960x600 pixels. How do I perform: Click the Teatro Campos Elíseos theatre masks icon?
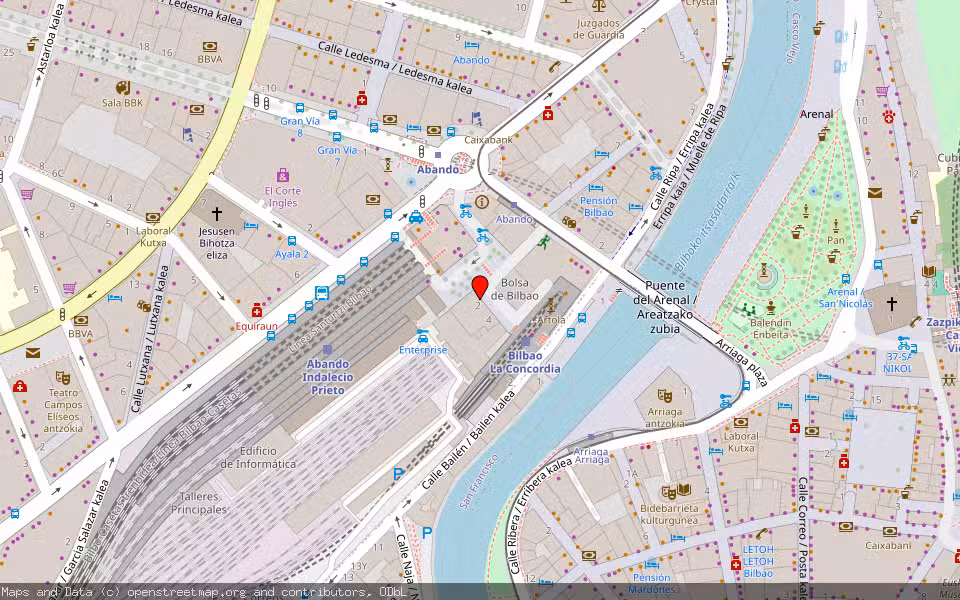(x=62, y=377)
